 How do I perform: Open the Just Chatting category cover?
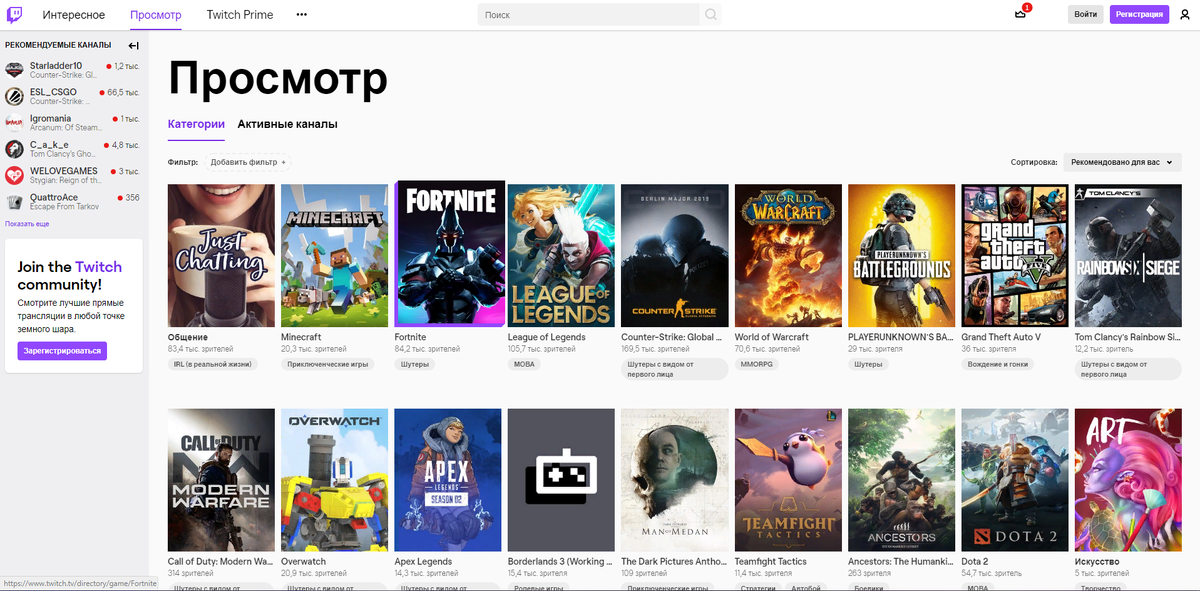point(221,255)
